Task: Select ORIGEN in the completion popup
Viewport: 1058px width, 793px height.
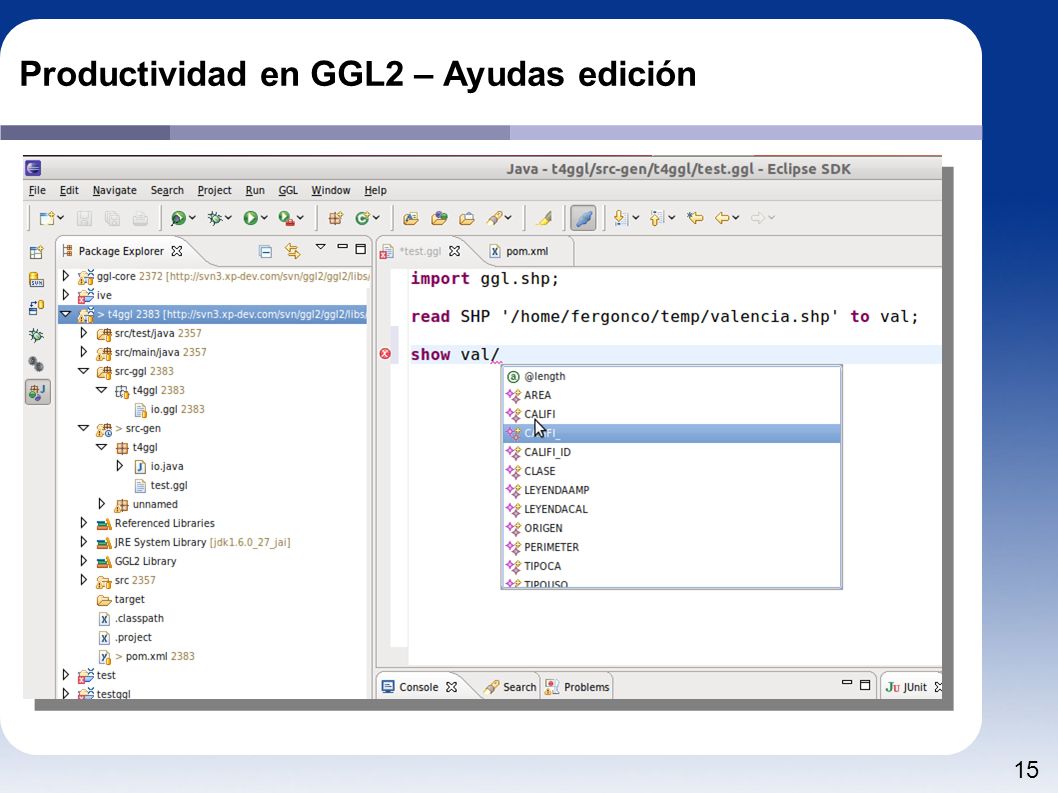Action: coord(672,528)
